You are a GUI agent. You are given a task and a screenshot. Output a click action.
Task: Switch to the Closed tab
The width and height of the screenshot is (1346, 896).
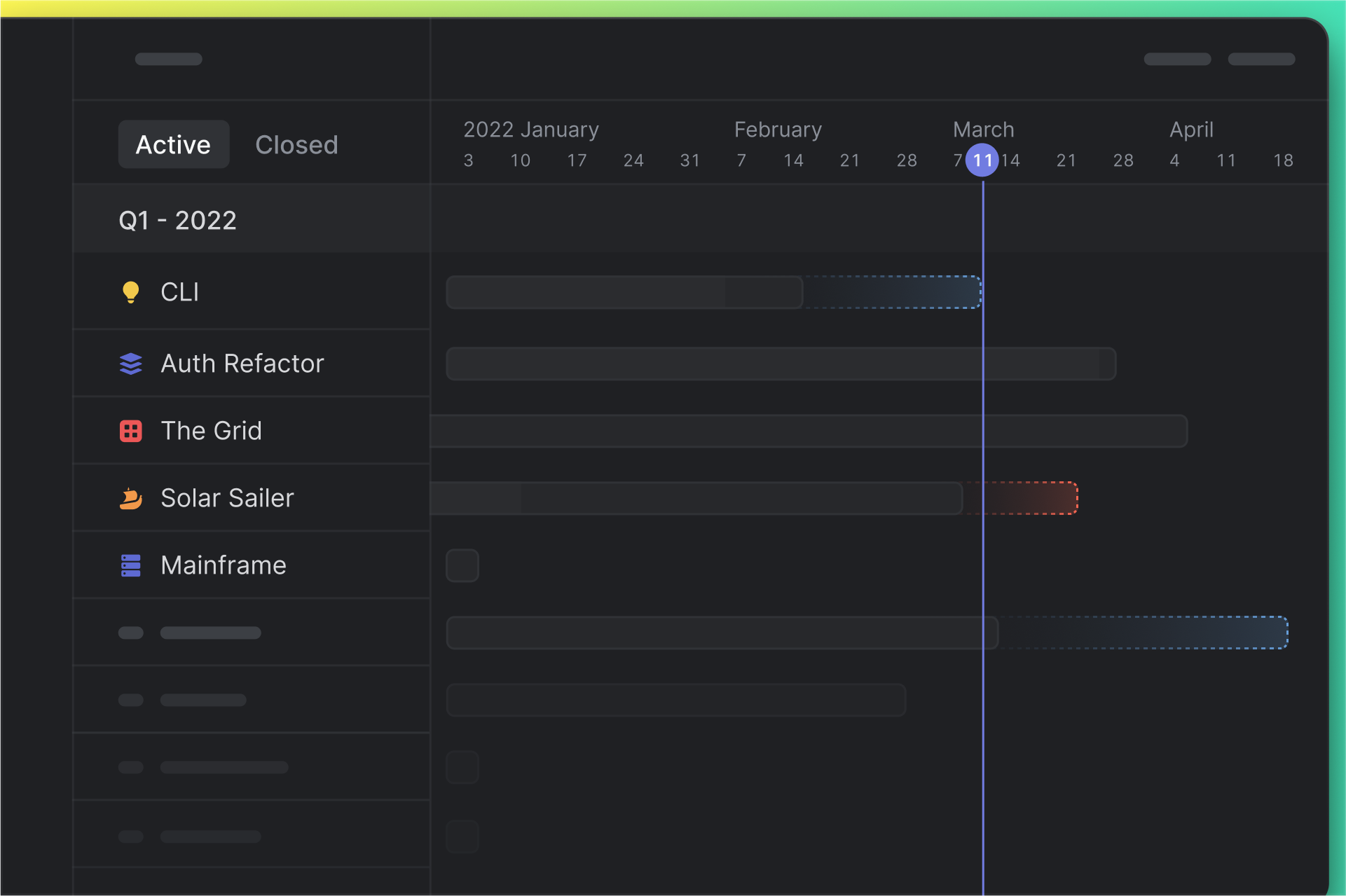296,144
